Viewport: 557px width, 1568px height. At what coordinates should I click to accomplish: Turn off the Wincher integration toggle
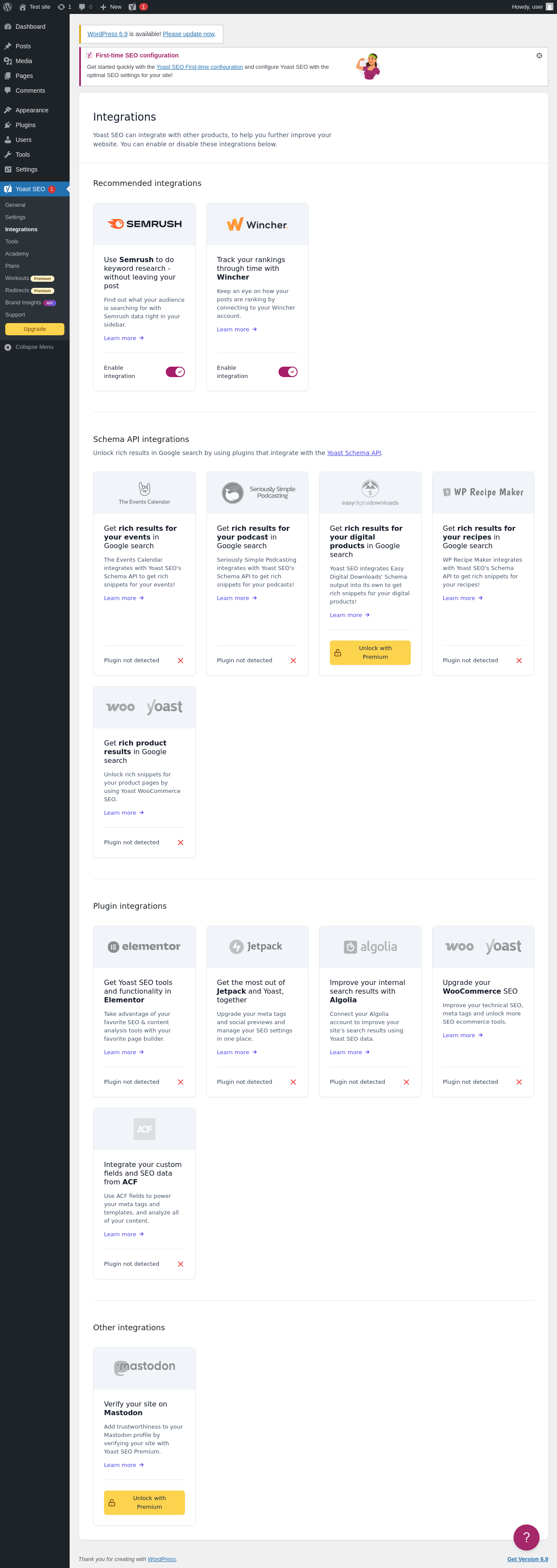click(x=288, y=372)
